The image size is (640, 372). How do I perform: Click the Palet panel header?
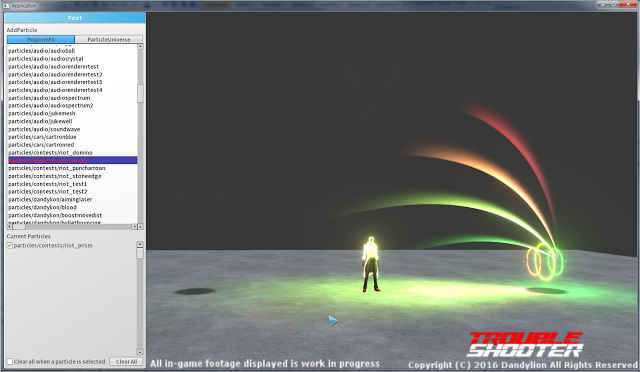75,18
